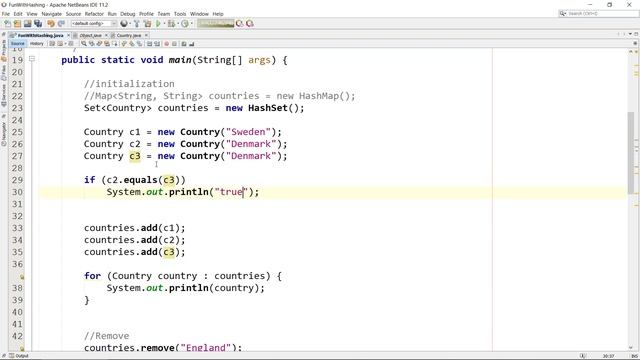Click the Comment icon in editor toolbar
Screen dimensions: 640x360
point(184,44)
